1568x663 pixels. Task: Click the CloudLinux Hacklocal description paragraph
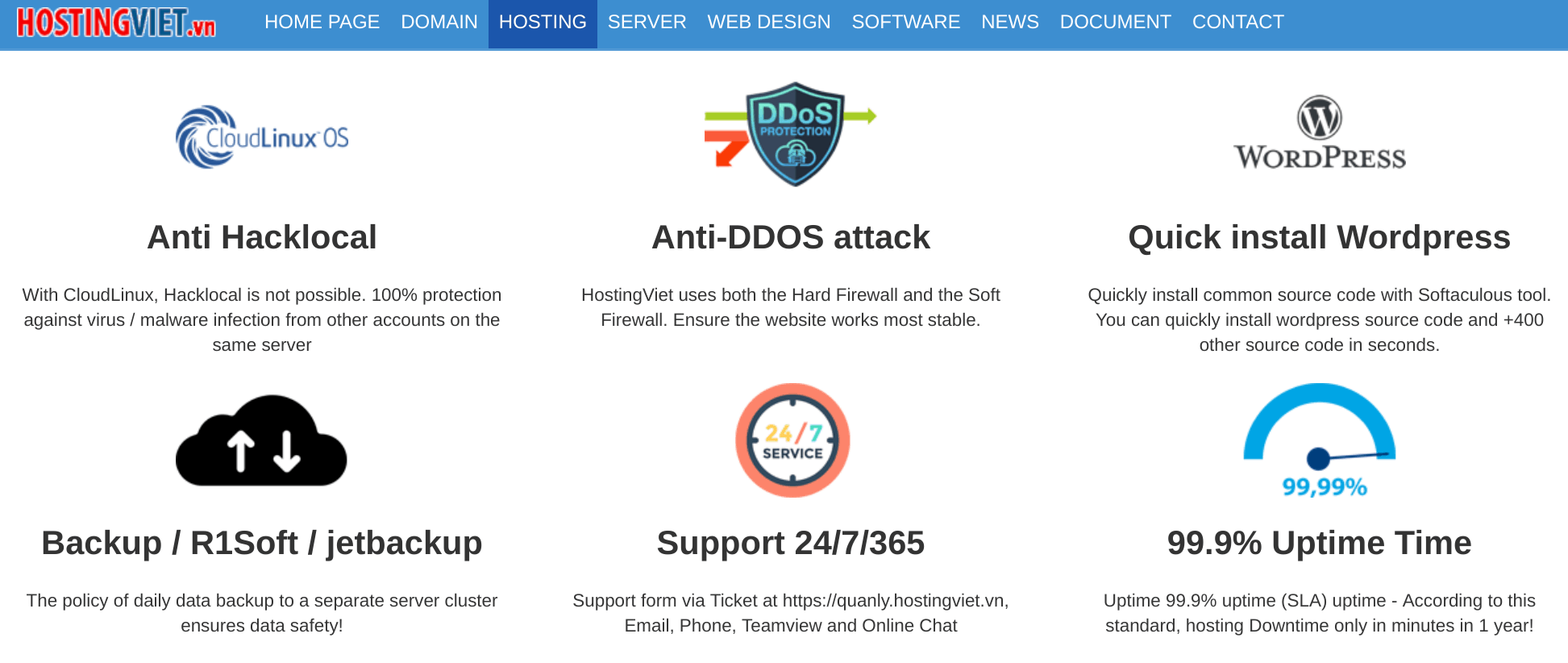[x=262, y=319]
